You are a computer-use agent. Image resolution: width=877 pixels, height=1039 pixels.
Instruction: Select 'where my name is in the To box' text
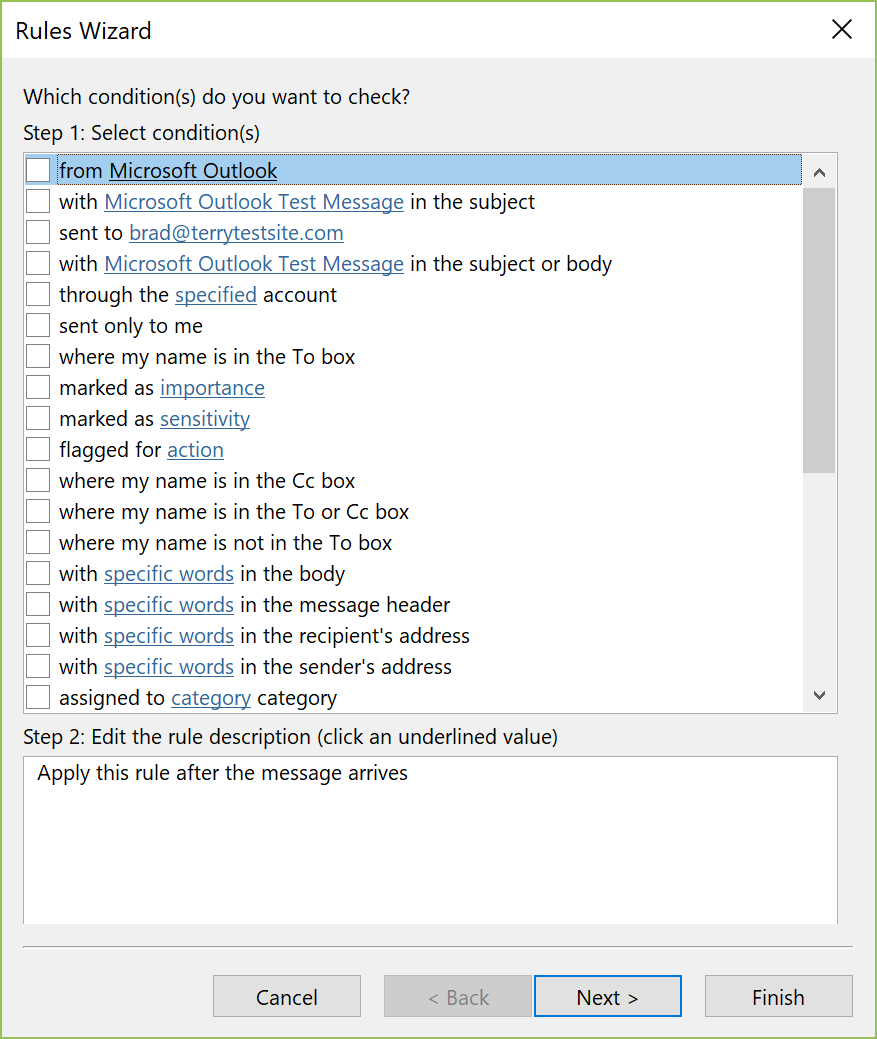207,357
